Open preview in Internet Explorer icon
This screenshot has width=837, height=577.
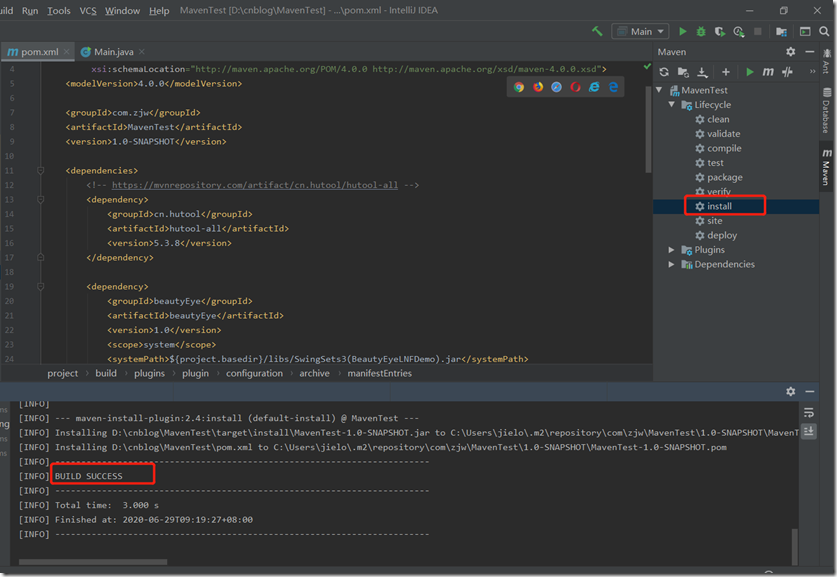(594, 87)
